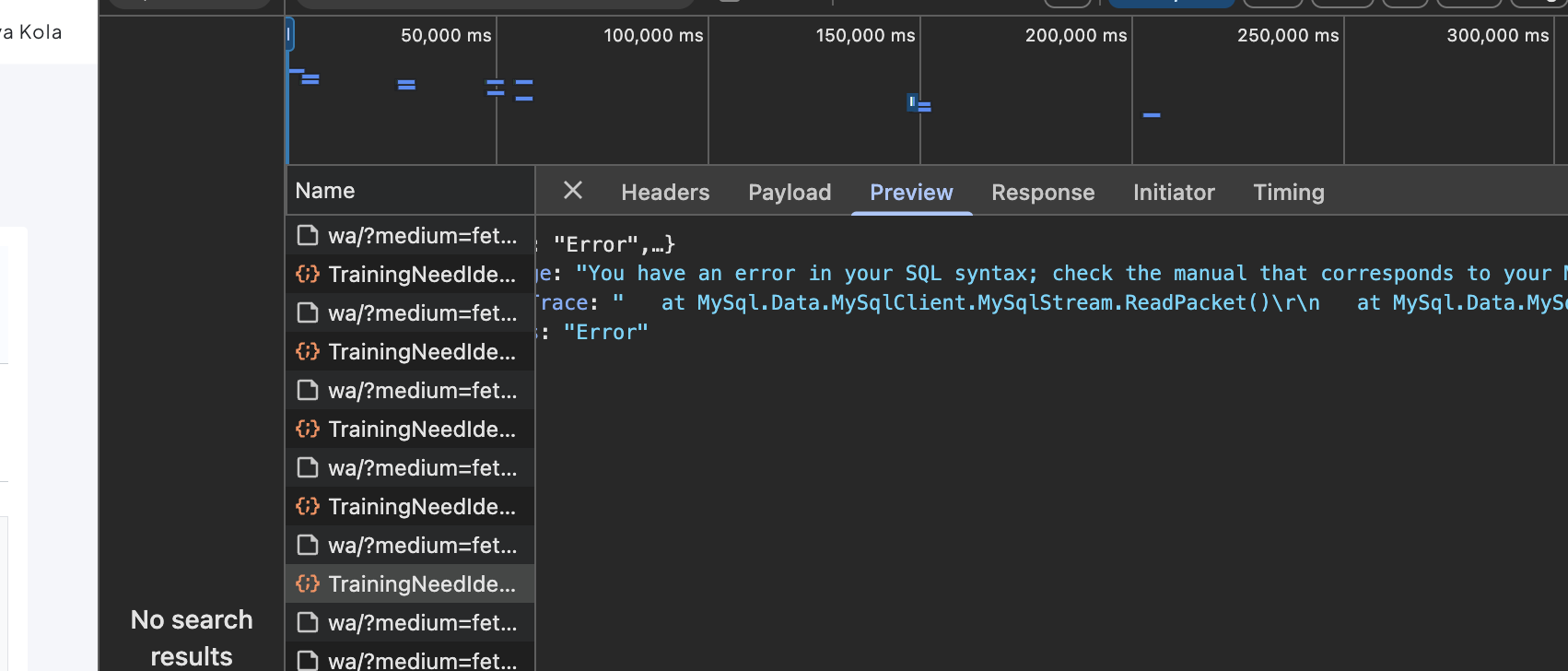This screenshot has height=671, width=1568.
Task: Click the Name column header
Action: 325,191
